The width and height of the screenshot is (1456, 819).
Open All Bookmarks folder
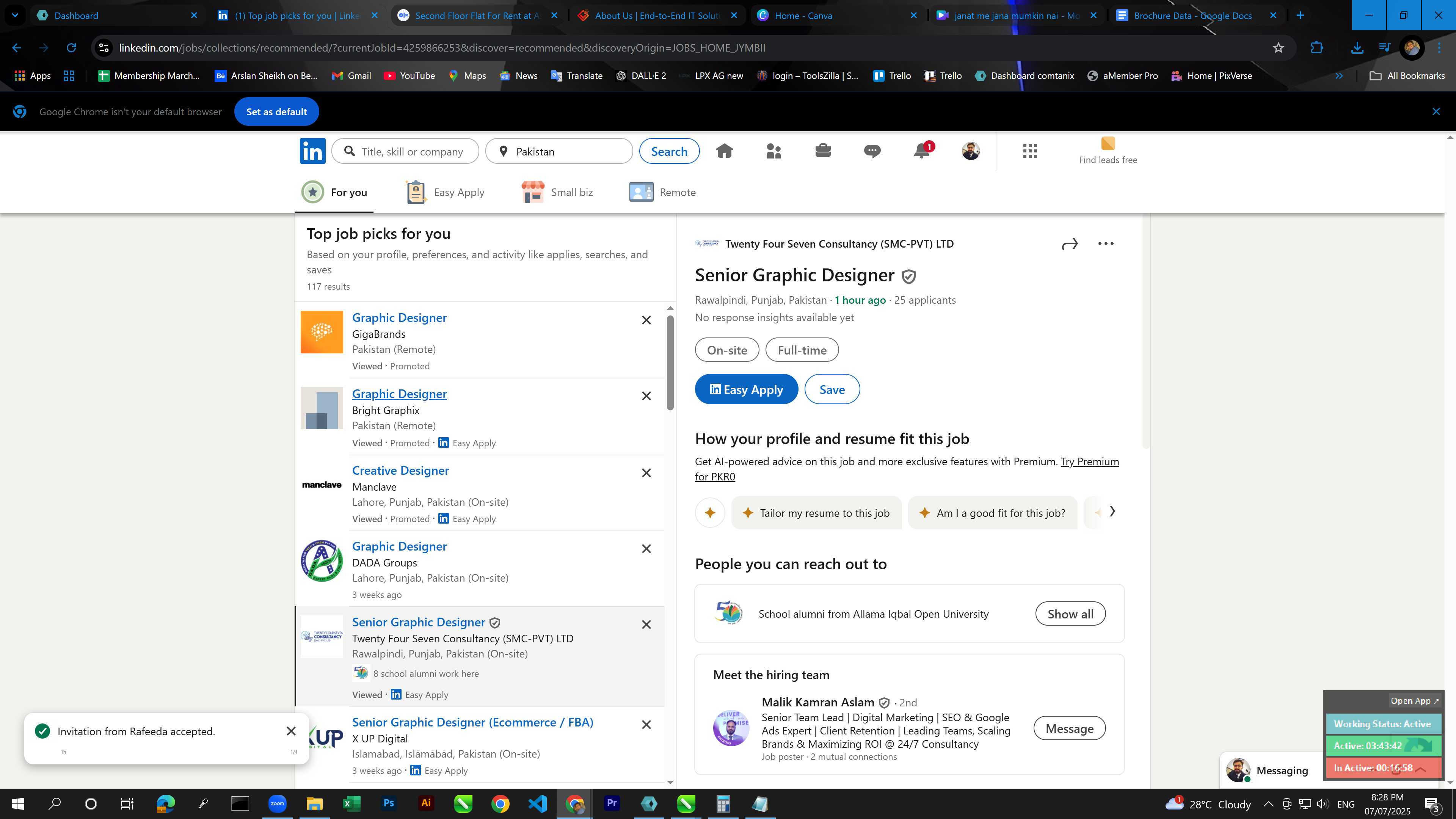pos(1407,76)
